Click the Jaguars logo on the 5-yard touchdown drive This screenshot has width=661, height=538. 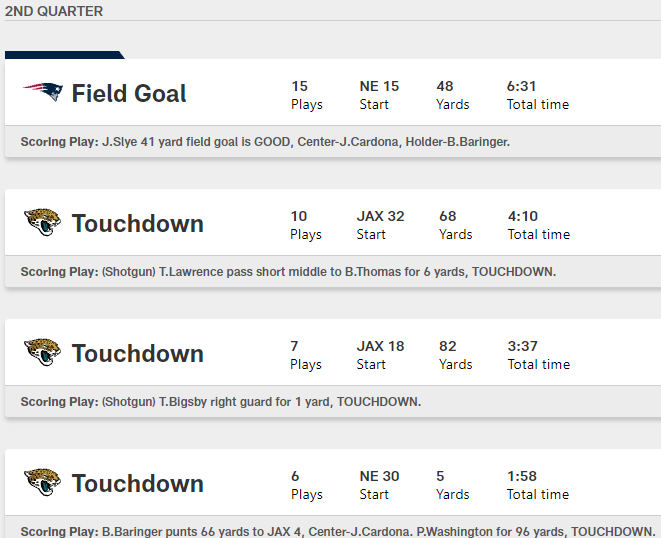coord(42,483)
